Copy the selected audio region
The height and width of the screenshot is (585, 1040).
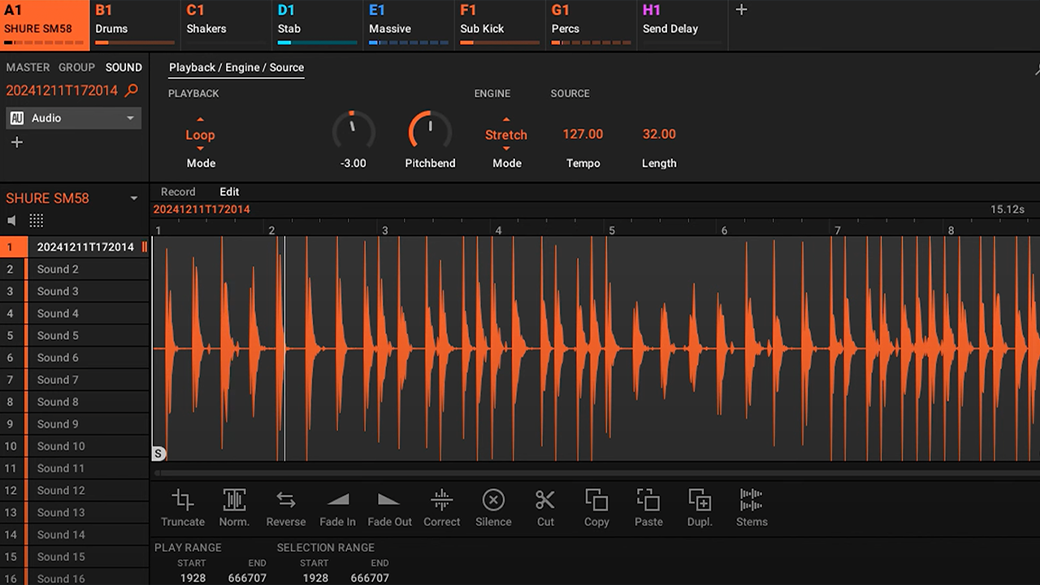tap(596, 500)
